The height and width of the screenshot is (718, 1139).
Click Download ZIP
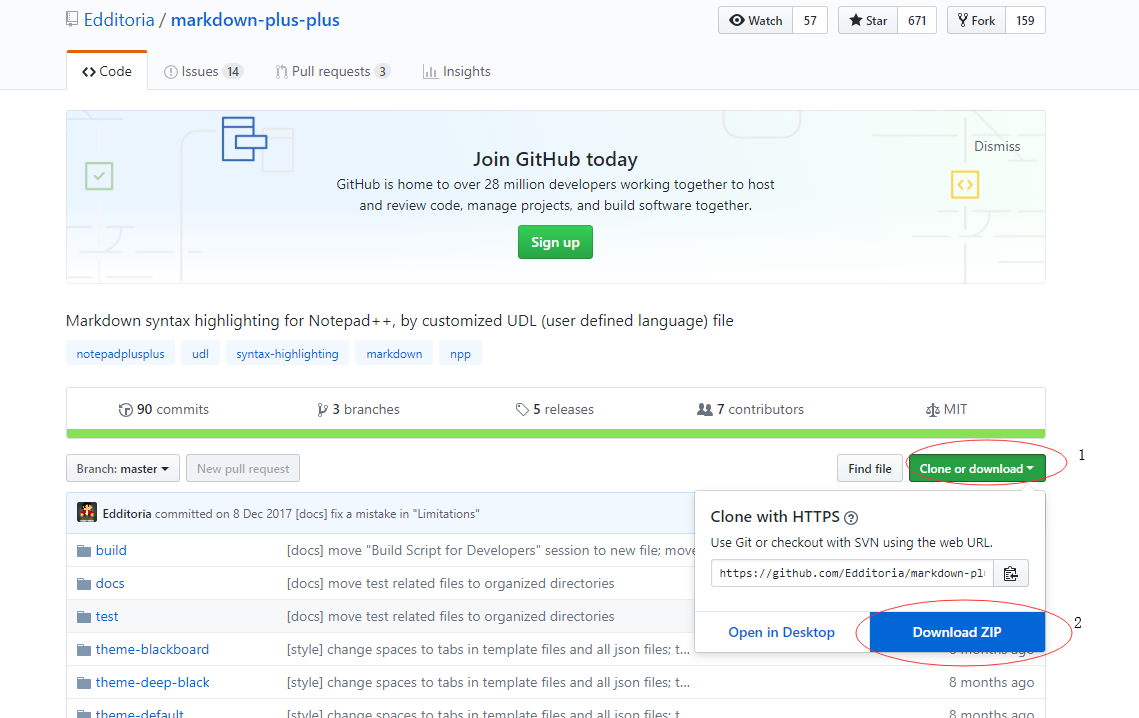click(x=957, y=632)
